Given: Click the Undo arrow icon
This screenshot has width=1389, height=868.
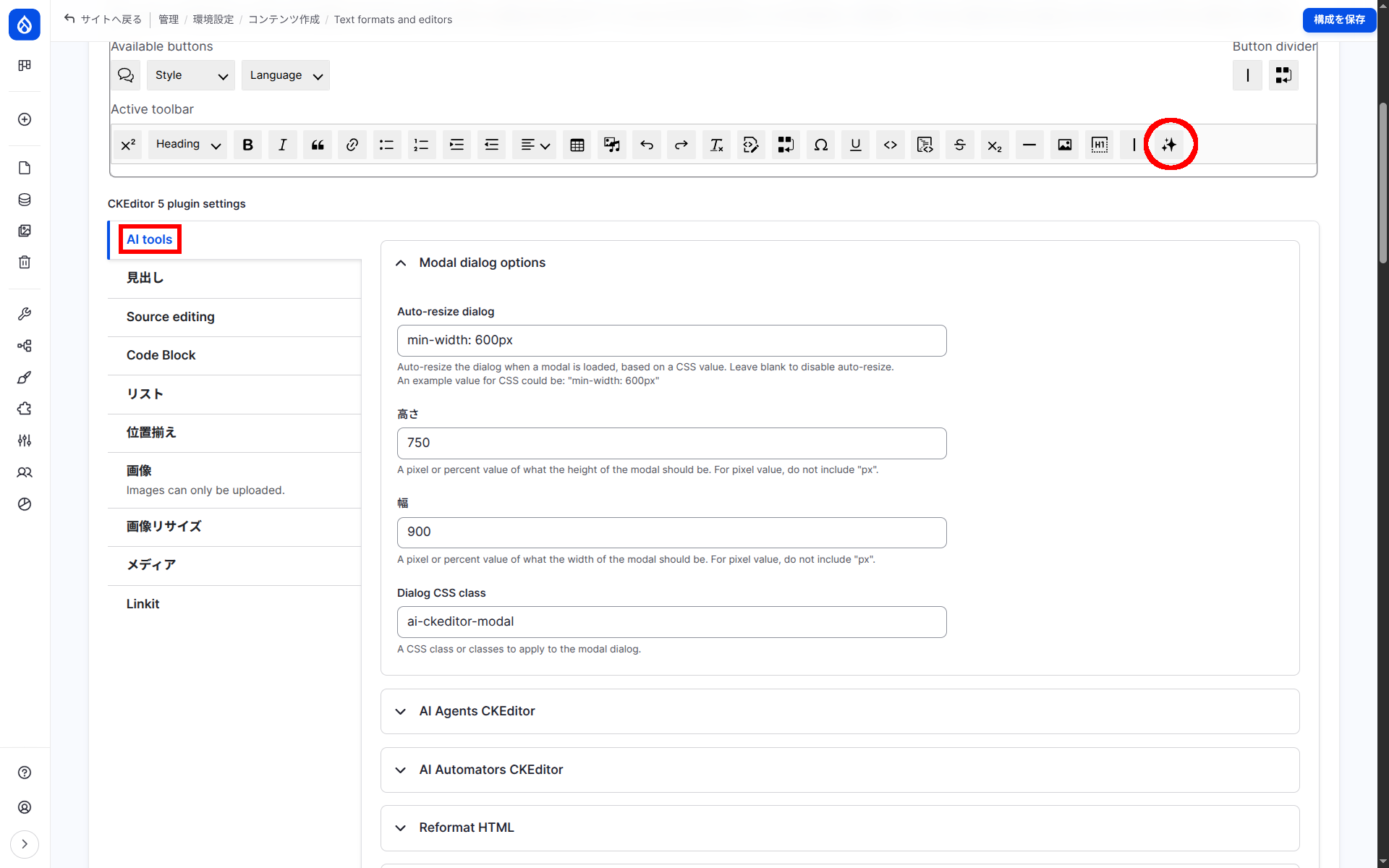Looking at the screenshot, I should [x=646, y=145].
